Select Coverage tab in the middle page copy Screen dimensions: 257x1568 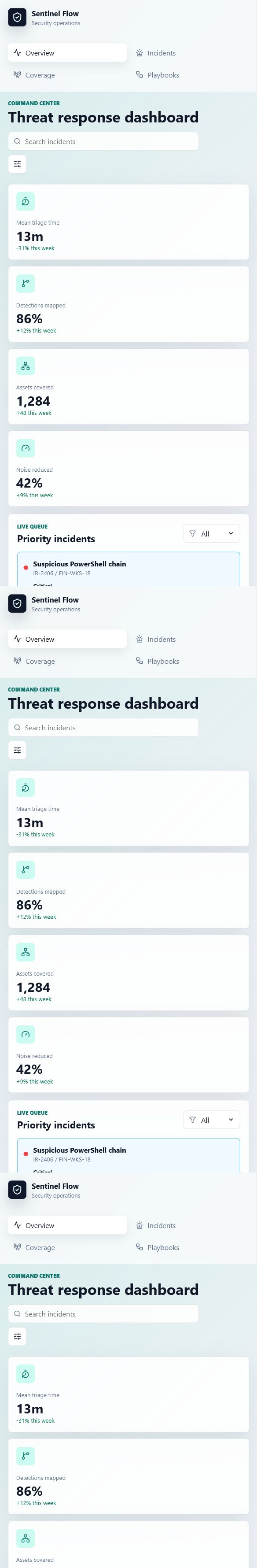point(67,661)
